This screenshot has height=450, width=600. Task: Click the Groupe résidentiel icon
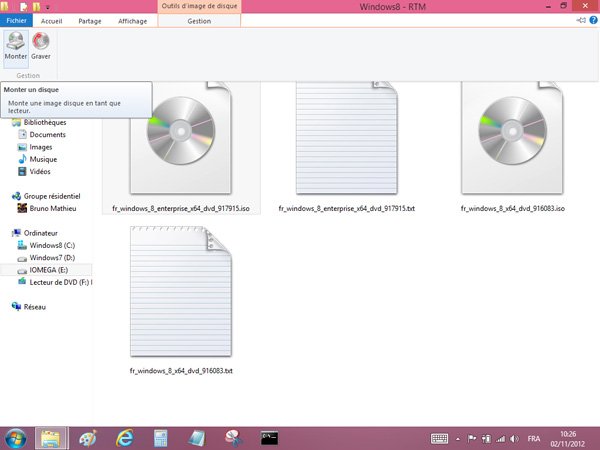(16, 196)
